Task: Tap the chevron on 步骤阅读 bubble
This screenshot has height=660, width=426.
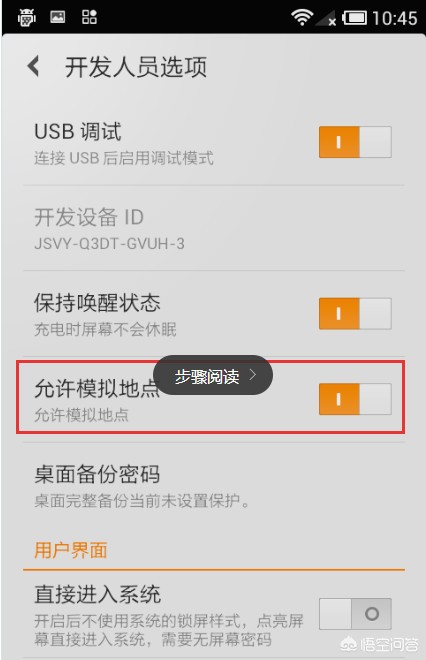Action: tap(253, 375)
